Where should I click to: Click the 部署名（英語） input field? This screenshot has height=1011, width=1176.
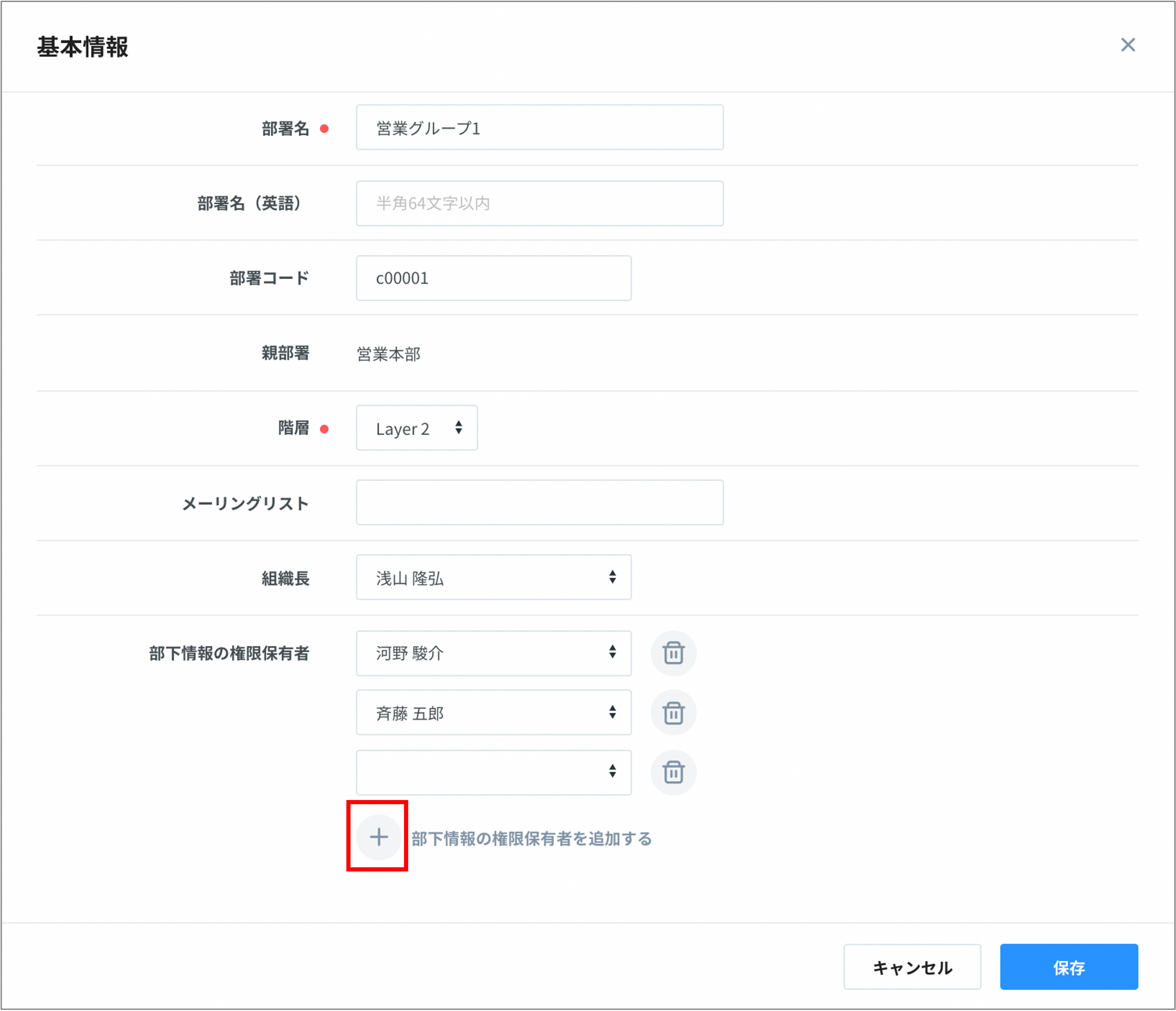539,203
